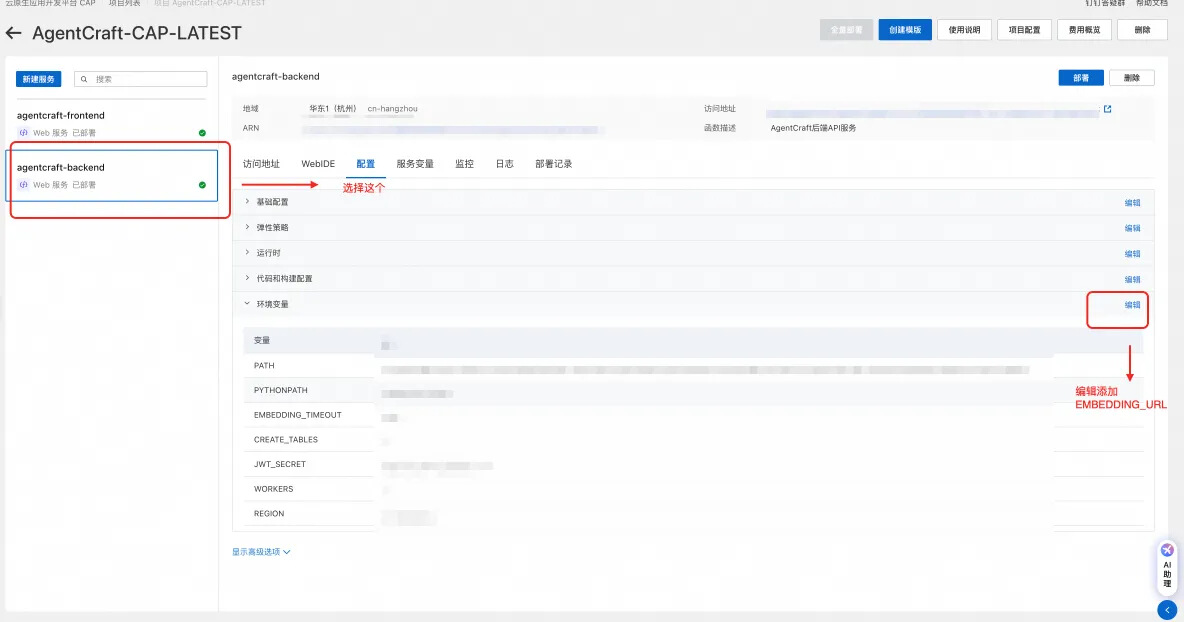Collapse the 环境变量 section
Viewport: 1184px width, 622px height.
[247, 304]
